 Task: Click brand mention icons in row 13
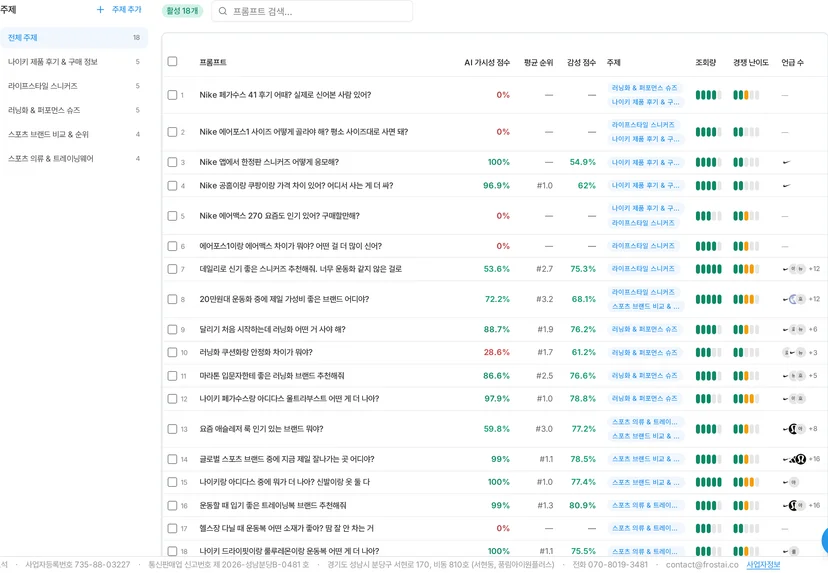794,429
